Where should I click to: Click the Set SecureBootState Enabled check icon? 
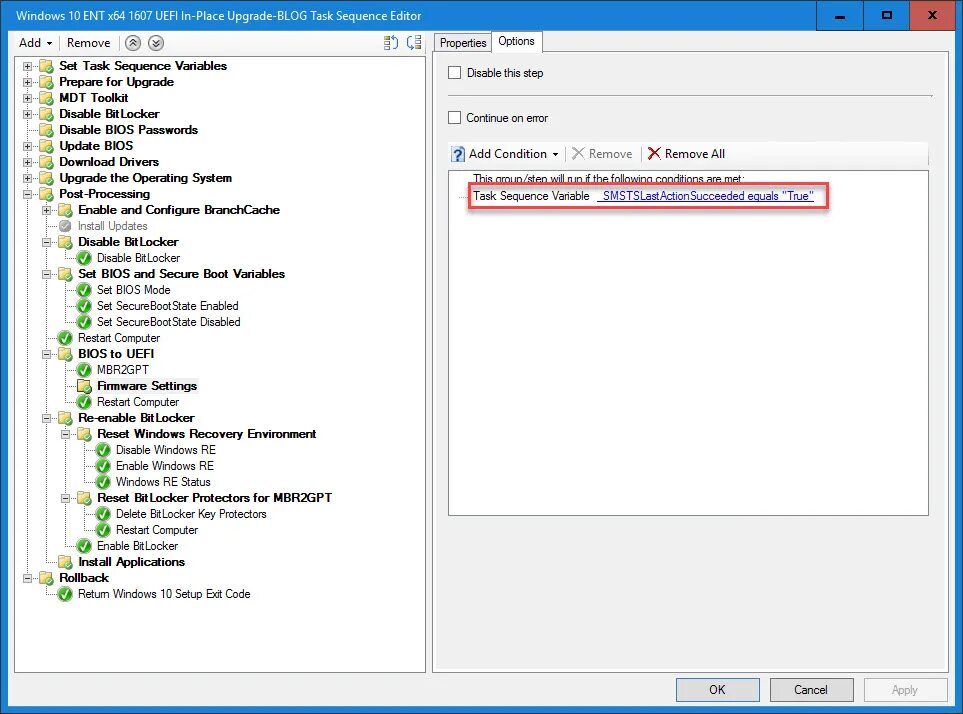click(84, 306)
